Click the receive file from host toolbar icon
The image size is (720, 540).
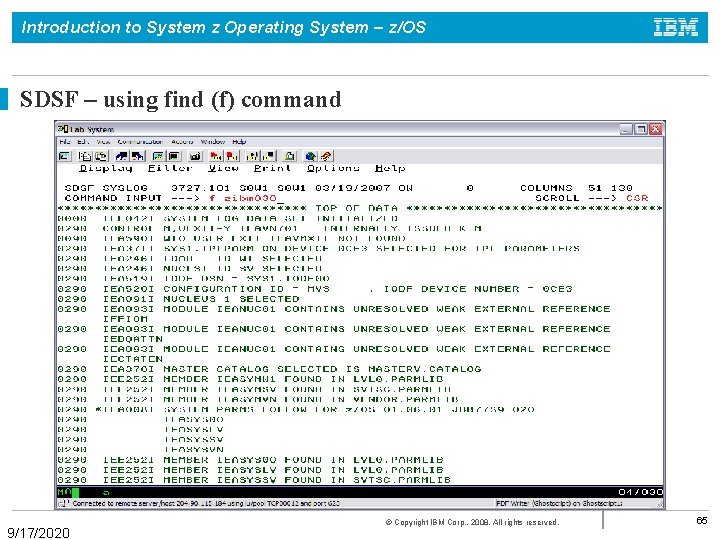tap(138, 156)
